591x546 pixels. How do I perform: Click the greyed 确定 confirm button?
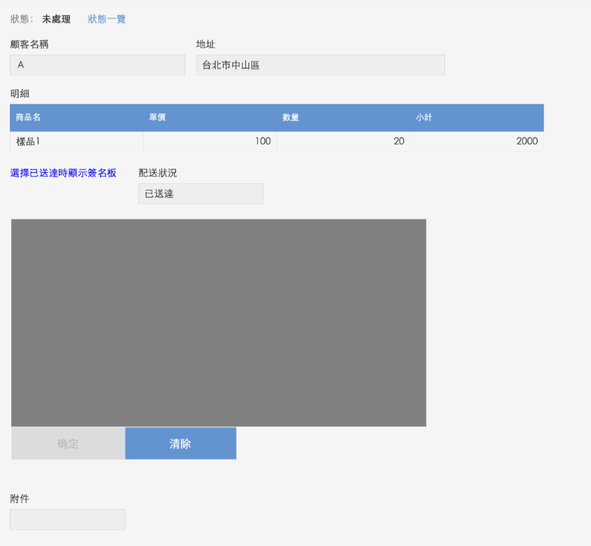coord(68,444)
